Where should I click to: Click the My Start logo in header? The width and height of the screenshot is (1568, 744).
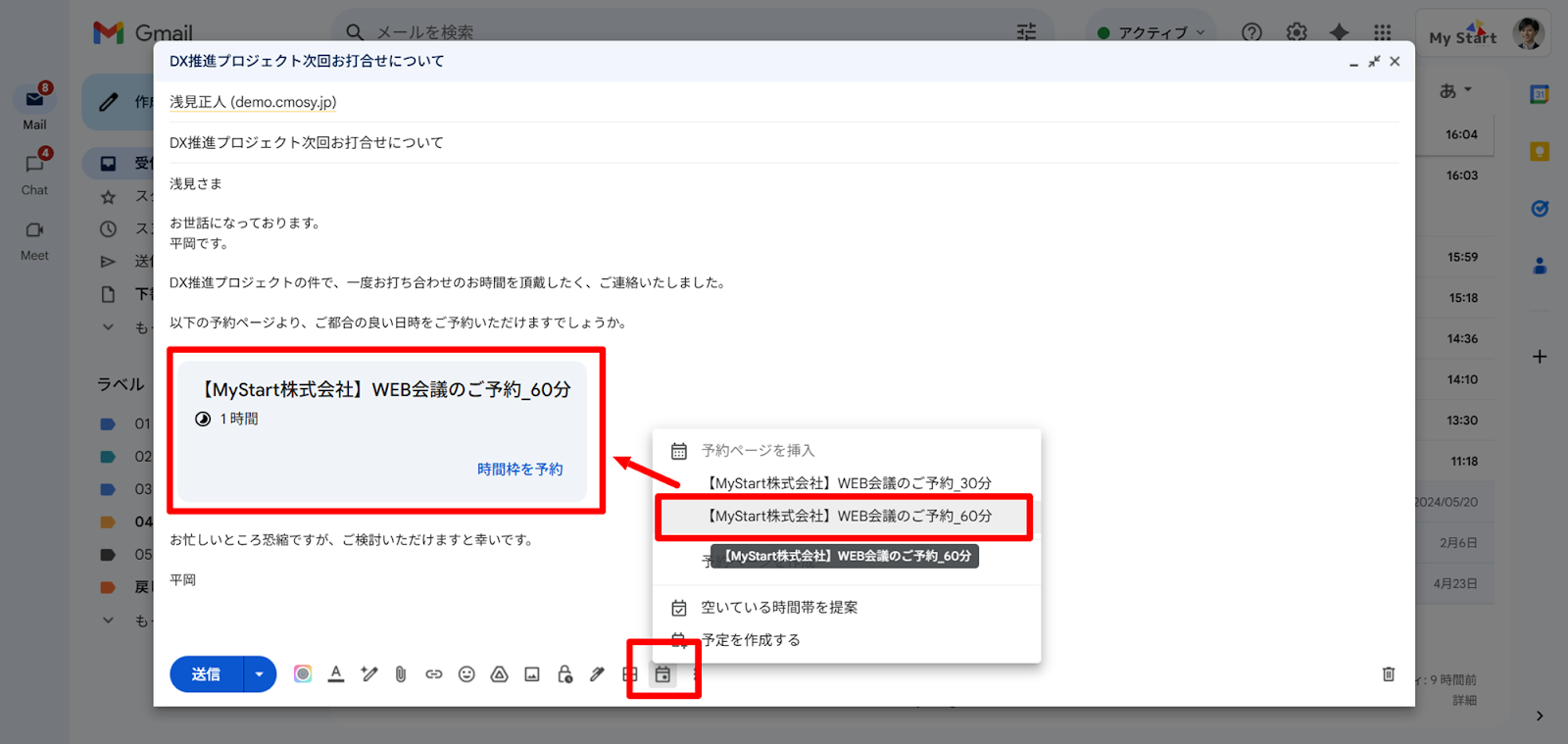click(1462, 35)
